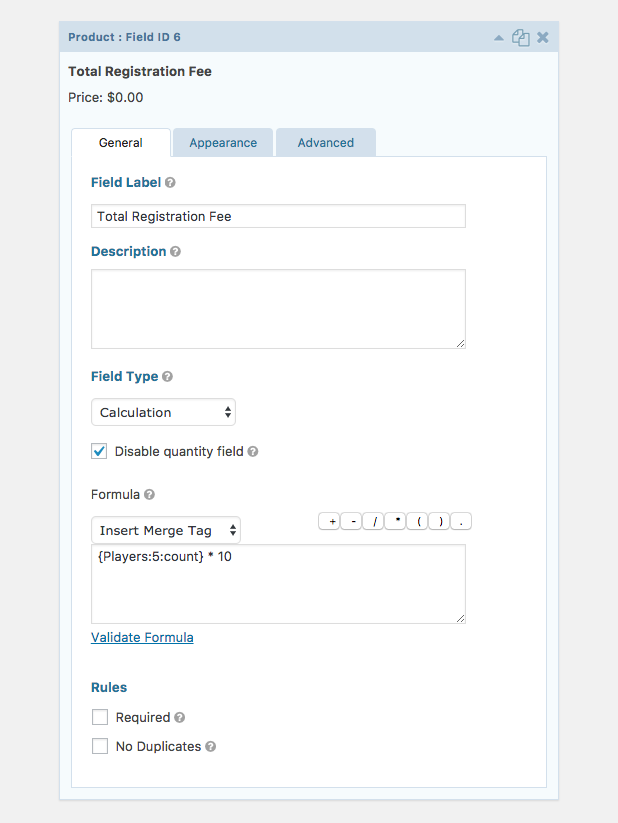This screenshot has width=618, height=823.
Task: Switch to the Appearance tab
Action: (x=223, y=143)
